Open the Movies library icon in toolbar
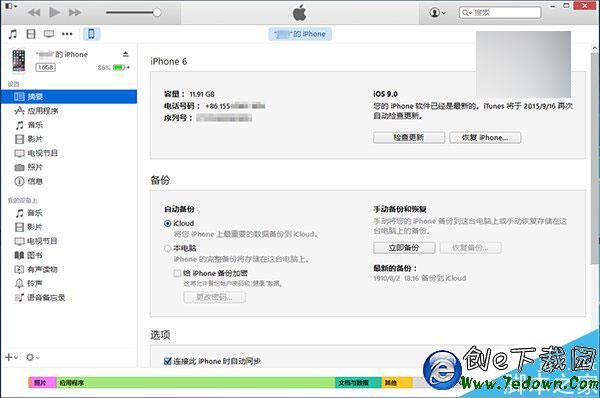The width and height of the screenshot is (600, 398). click(x=31, y=34)
